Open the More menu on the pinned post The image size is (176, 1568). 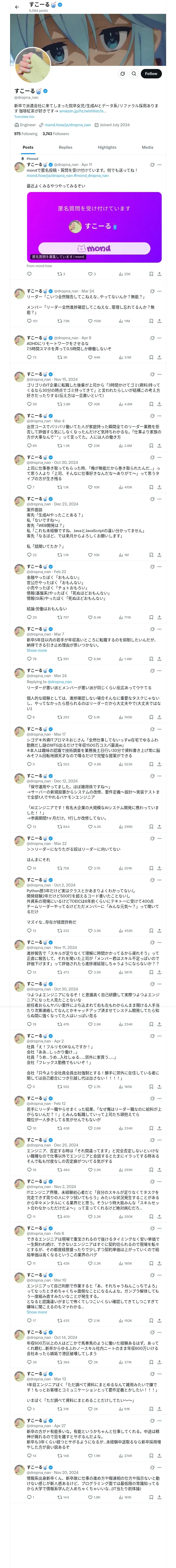[x=160, y=164]
